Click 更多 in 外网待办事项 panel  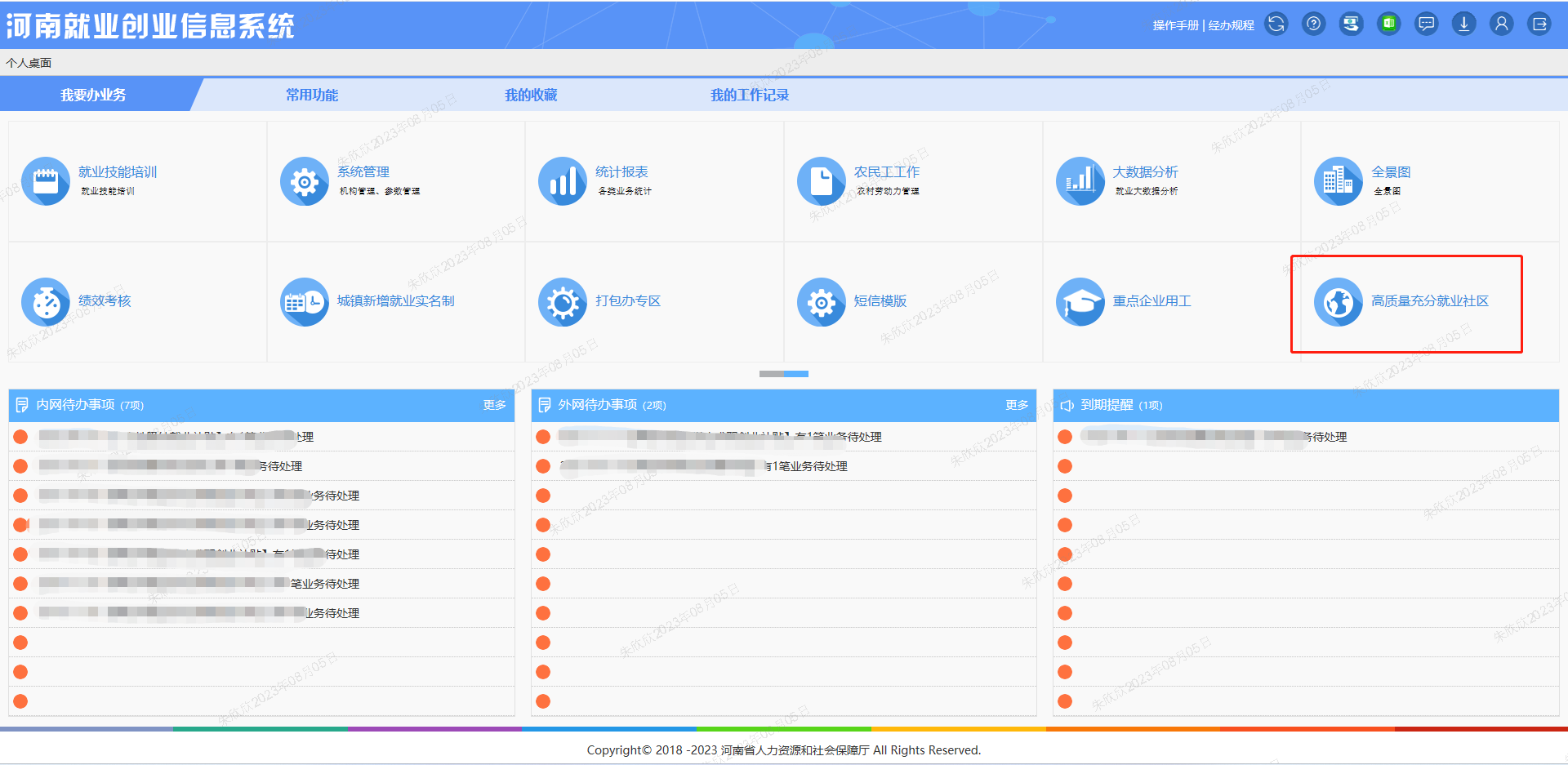coord(1017,405)
